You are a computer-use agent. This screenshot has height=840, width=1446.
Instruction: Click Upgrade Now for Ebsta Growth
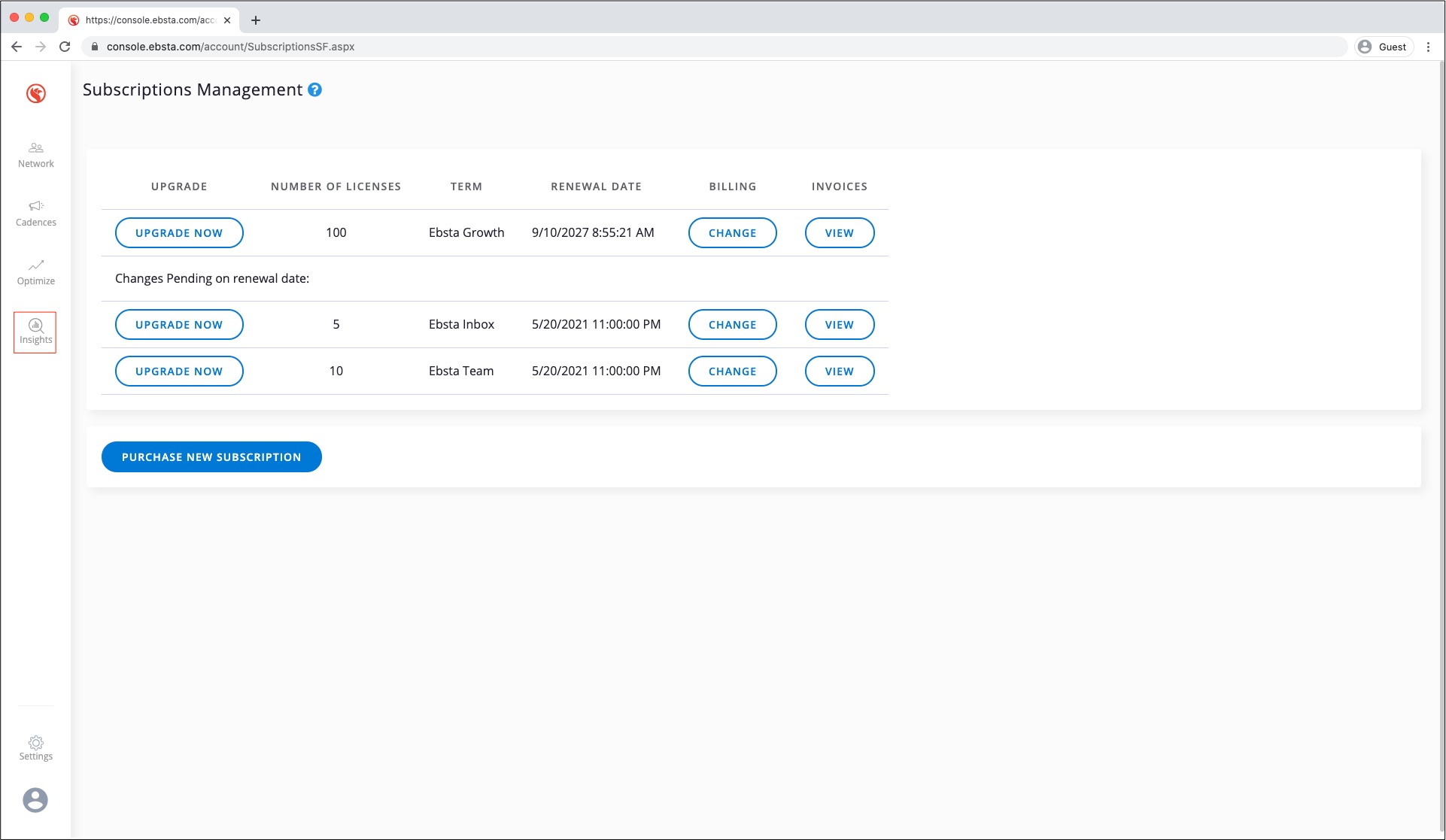[x=179, y=233]
